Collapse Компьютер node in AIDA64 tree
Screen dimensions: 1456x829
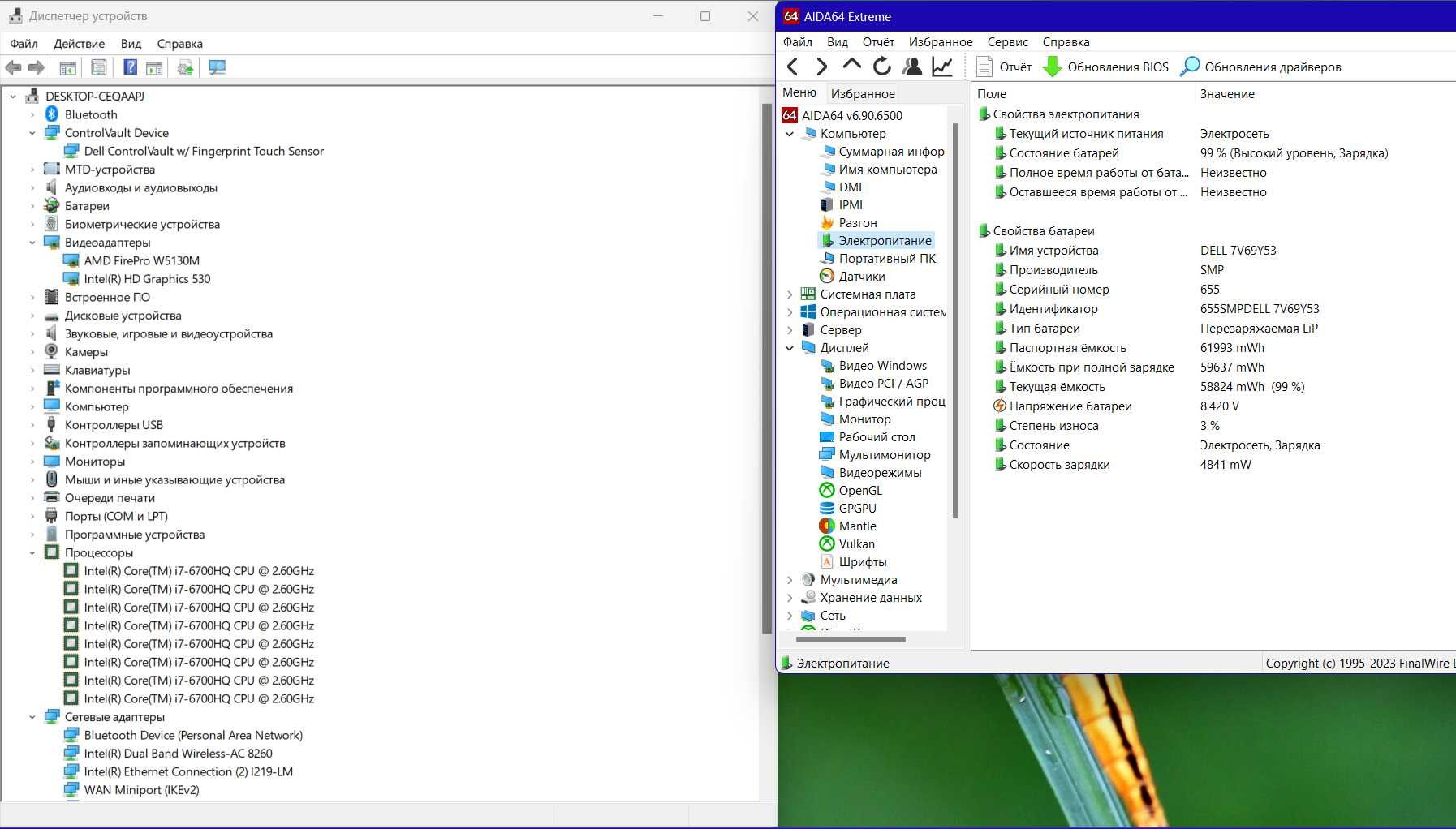(790, 134)
